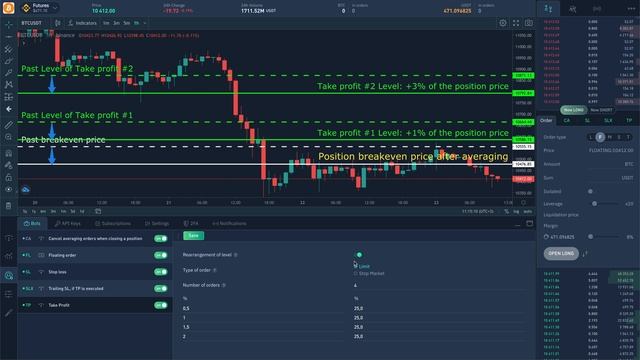Open the bot settings icon in left sidebar
The height and width of the screenshot is (360, 640).
coord(9,276)
